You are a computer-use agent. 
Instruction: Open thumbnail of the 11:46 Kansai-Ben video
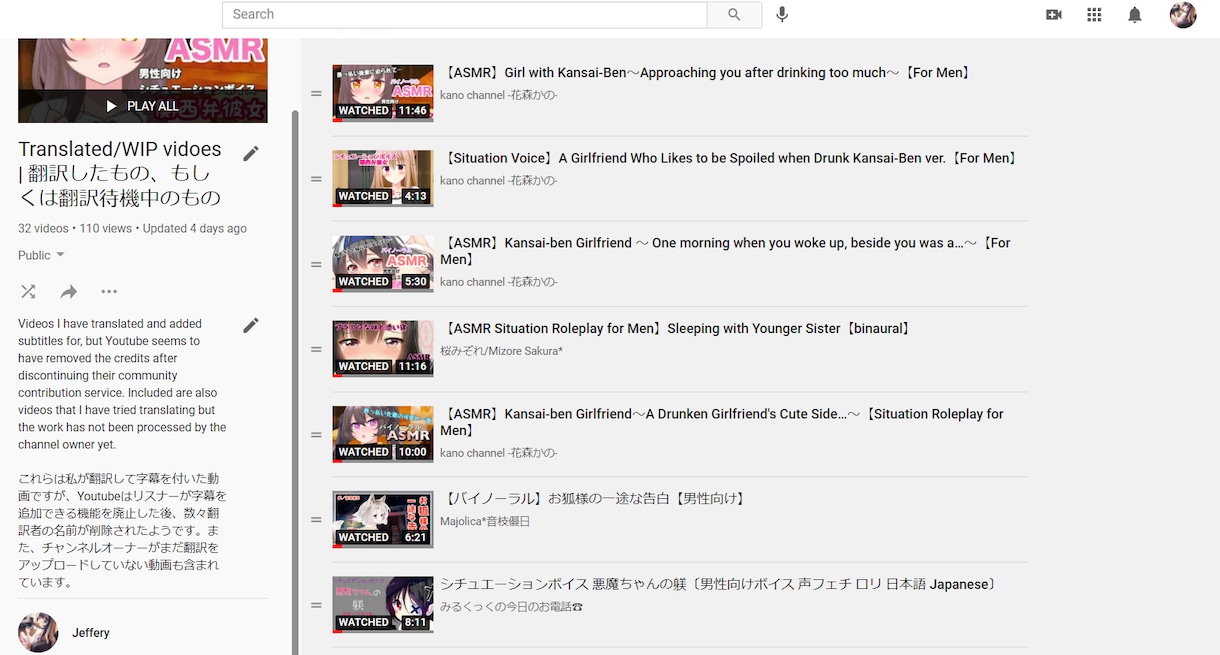383,93
